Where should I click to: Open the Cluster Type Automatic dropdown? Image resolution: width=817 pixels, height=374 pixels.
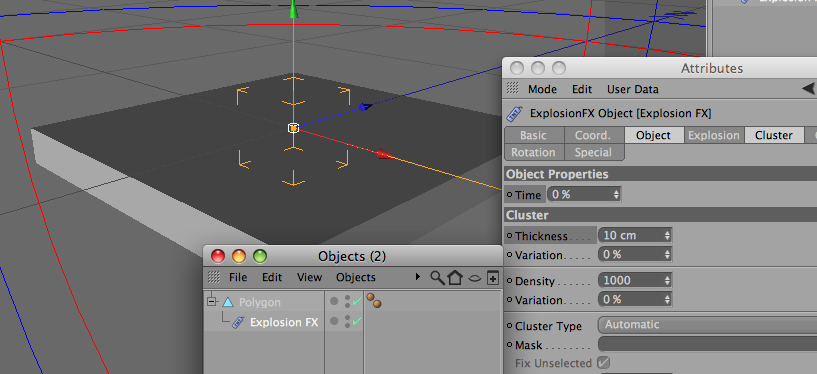707,325
